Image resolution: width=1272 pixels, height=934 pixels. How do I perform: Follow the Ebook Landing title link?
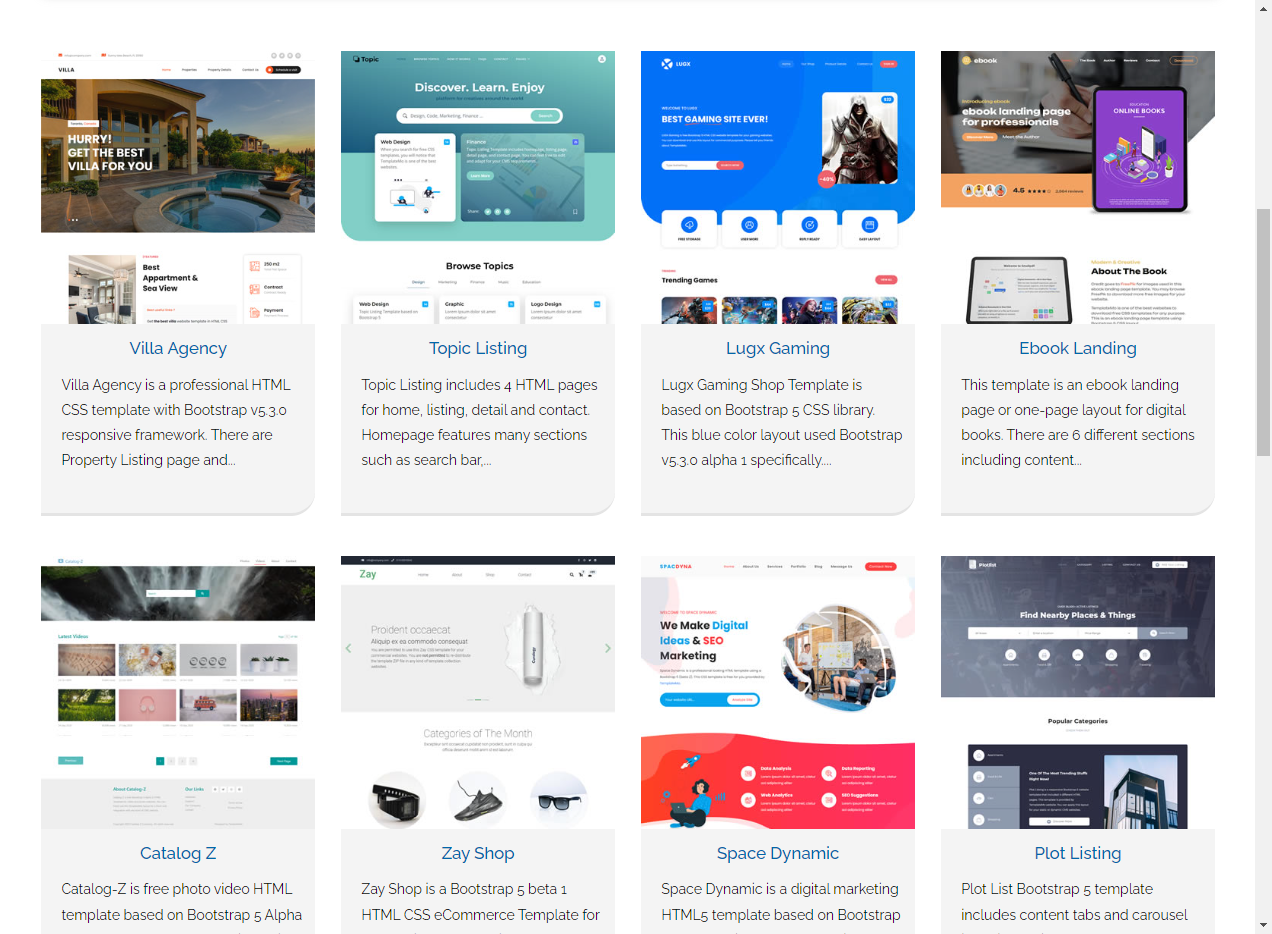[x=1078, y=348]
